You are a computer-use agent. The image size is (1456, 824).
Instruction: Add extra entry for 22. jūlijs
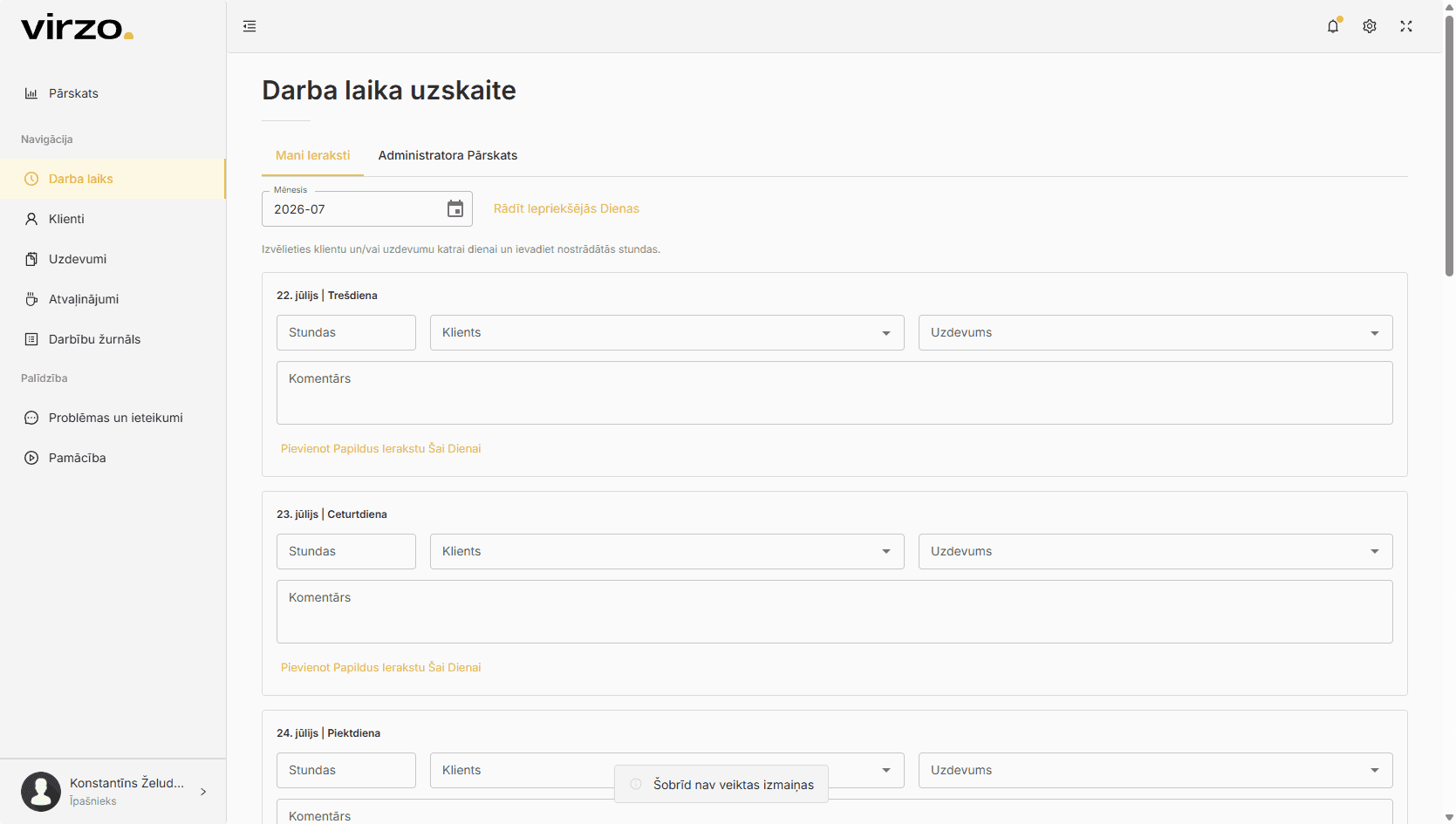(x=381, y=448)
